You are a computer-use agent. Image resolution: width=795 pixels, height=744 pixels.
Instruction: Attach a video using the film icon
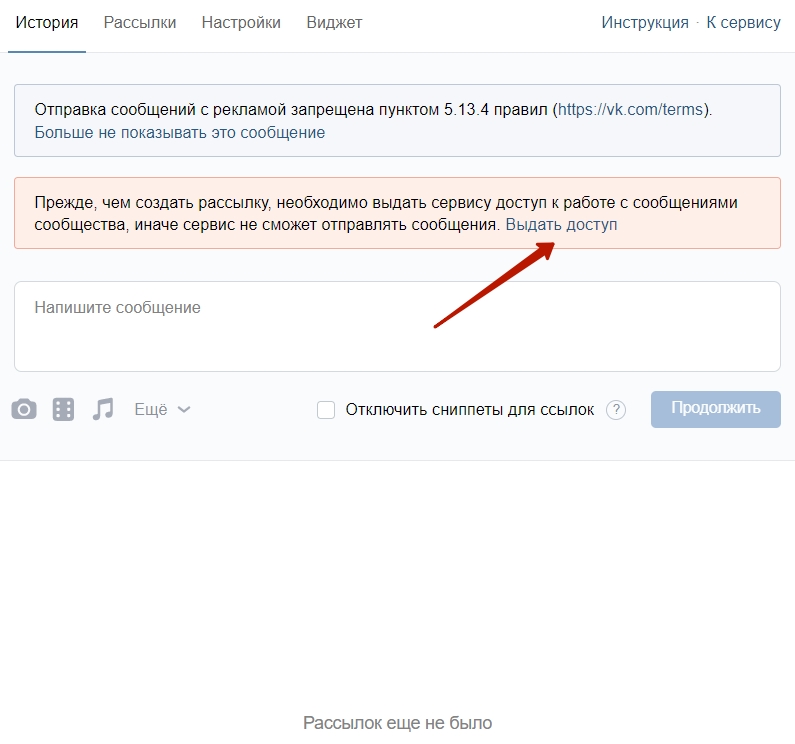[63, 409]
